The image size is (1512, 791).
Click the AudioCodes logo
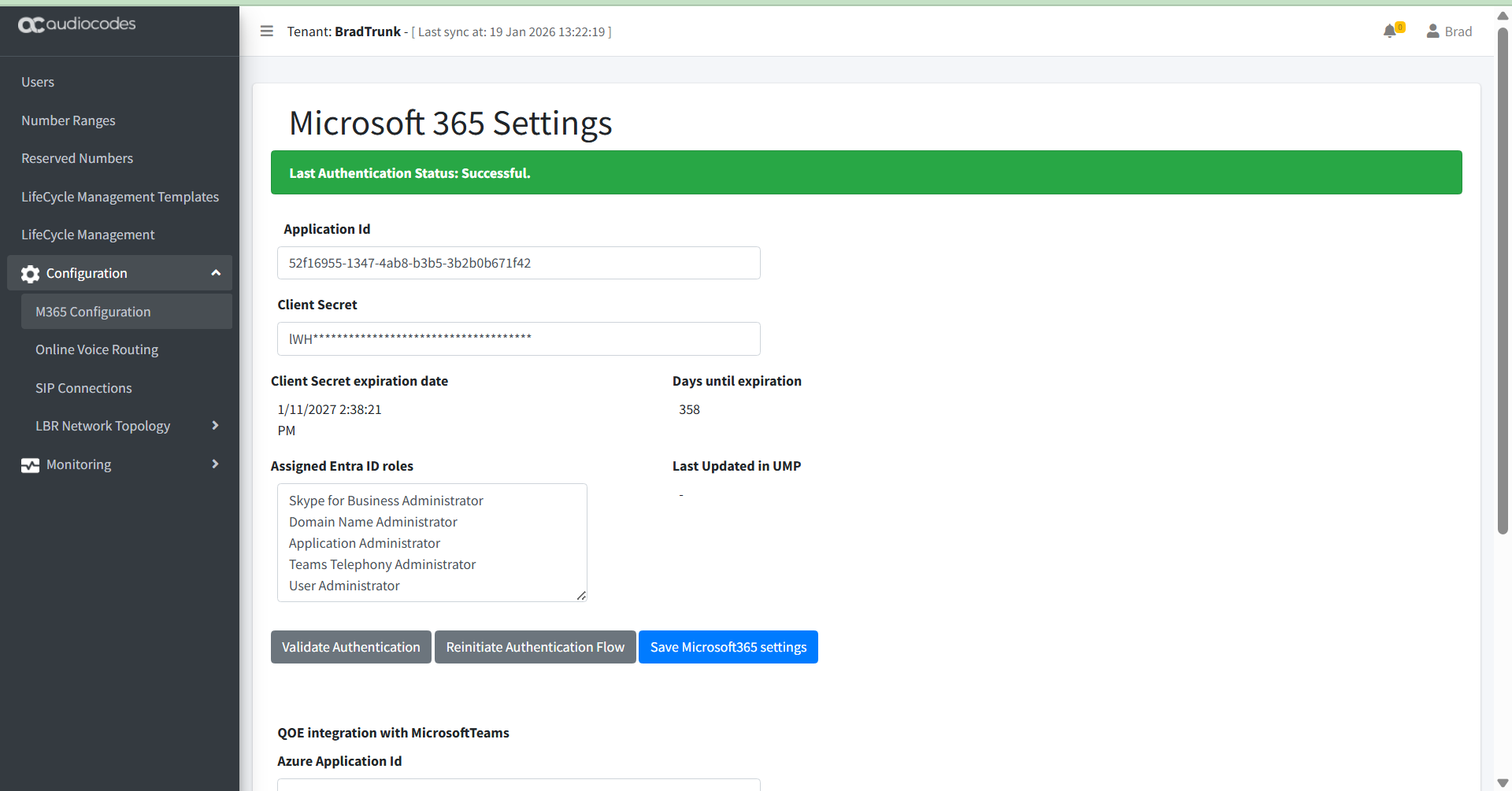point(77,24)
